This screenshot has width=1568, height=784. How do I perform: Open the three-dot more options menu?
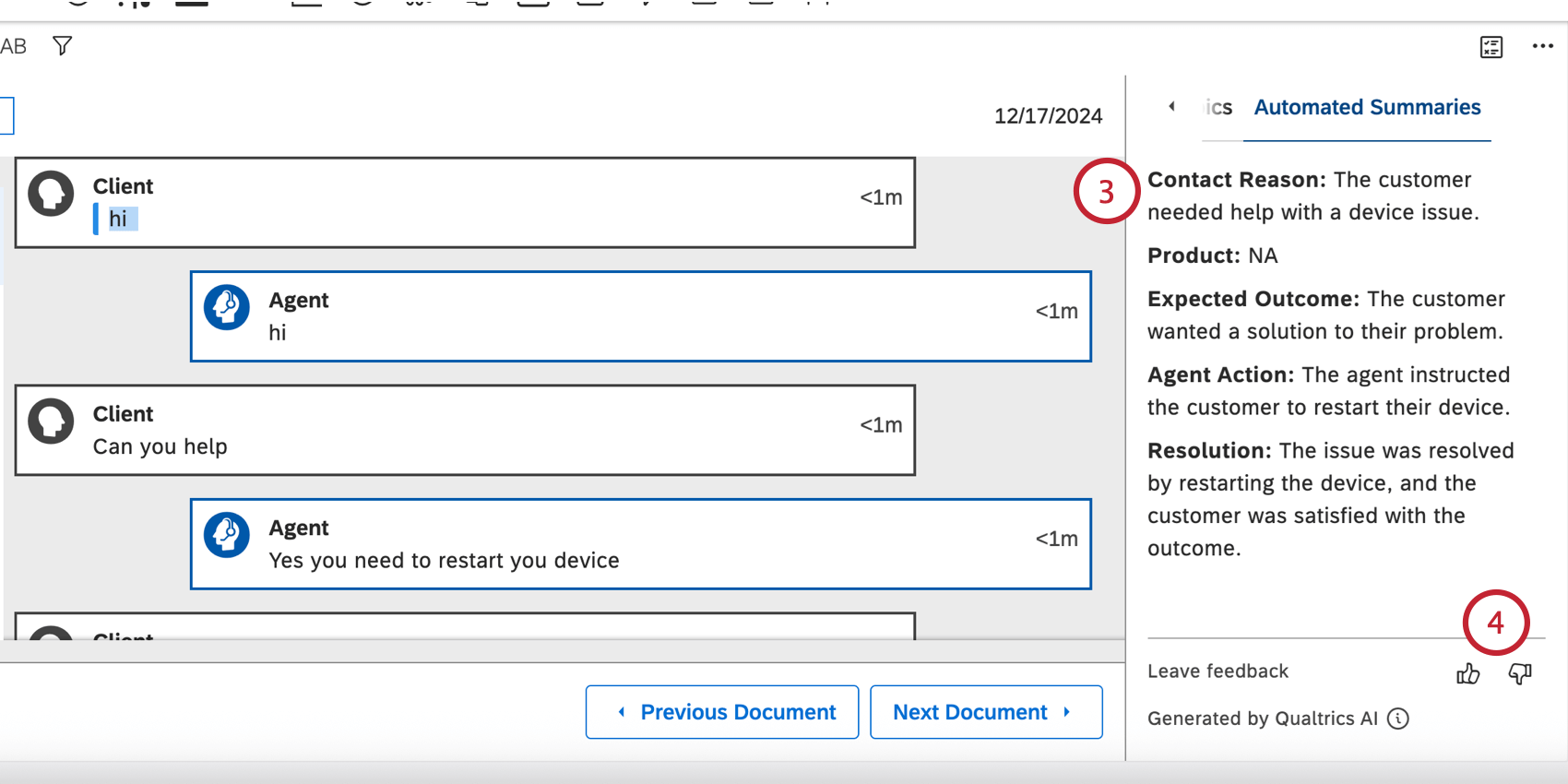1542,46
